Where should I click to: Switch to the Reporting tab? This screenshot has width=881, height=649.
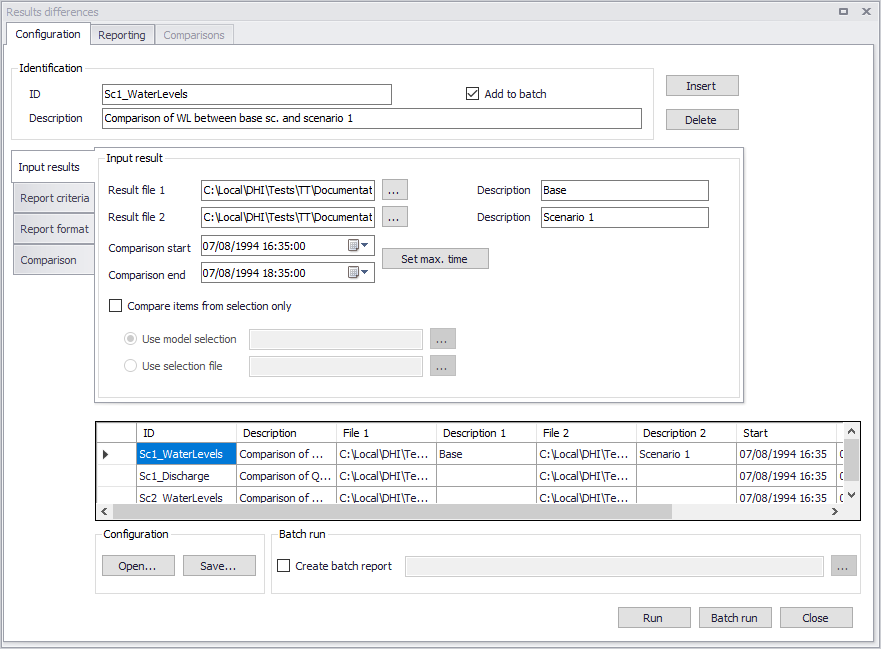pyautogui.click(x=122, y=35)
